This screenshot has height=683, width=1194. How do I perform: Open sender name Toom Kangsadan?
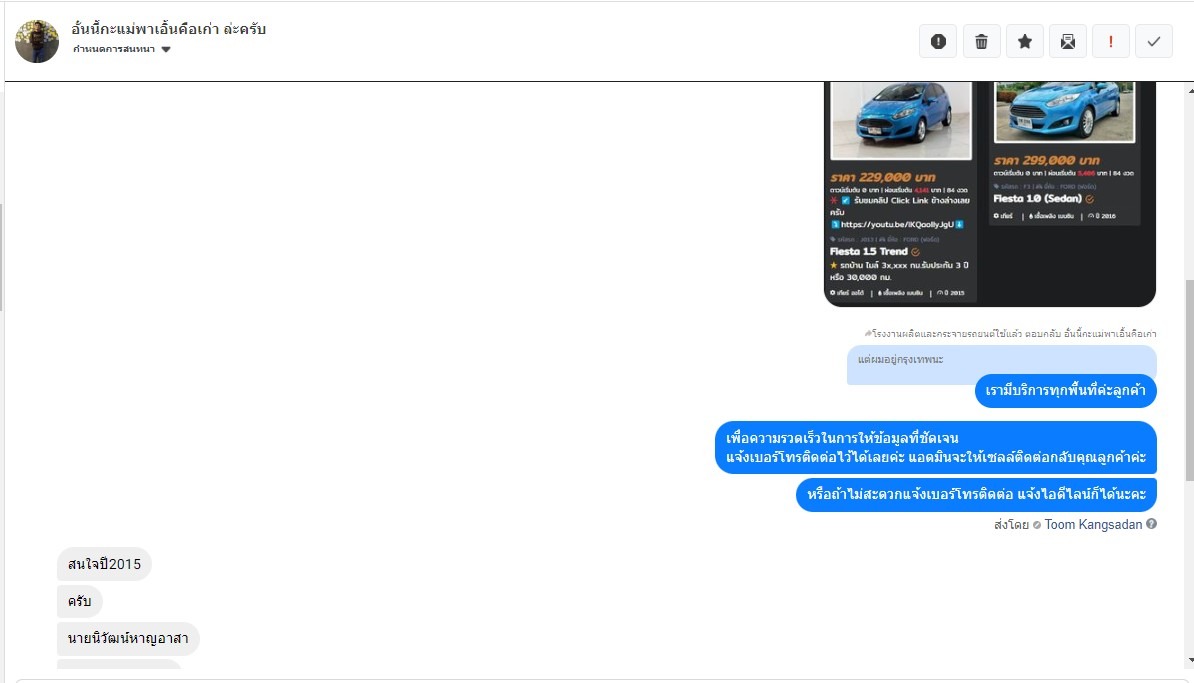1093,525
